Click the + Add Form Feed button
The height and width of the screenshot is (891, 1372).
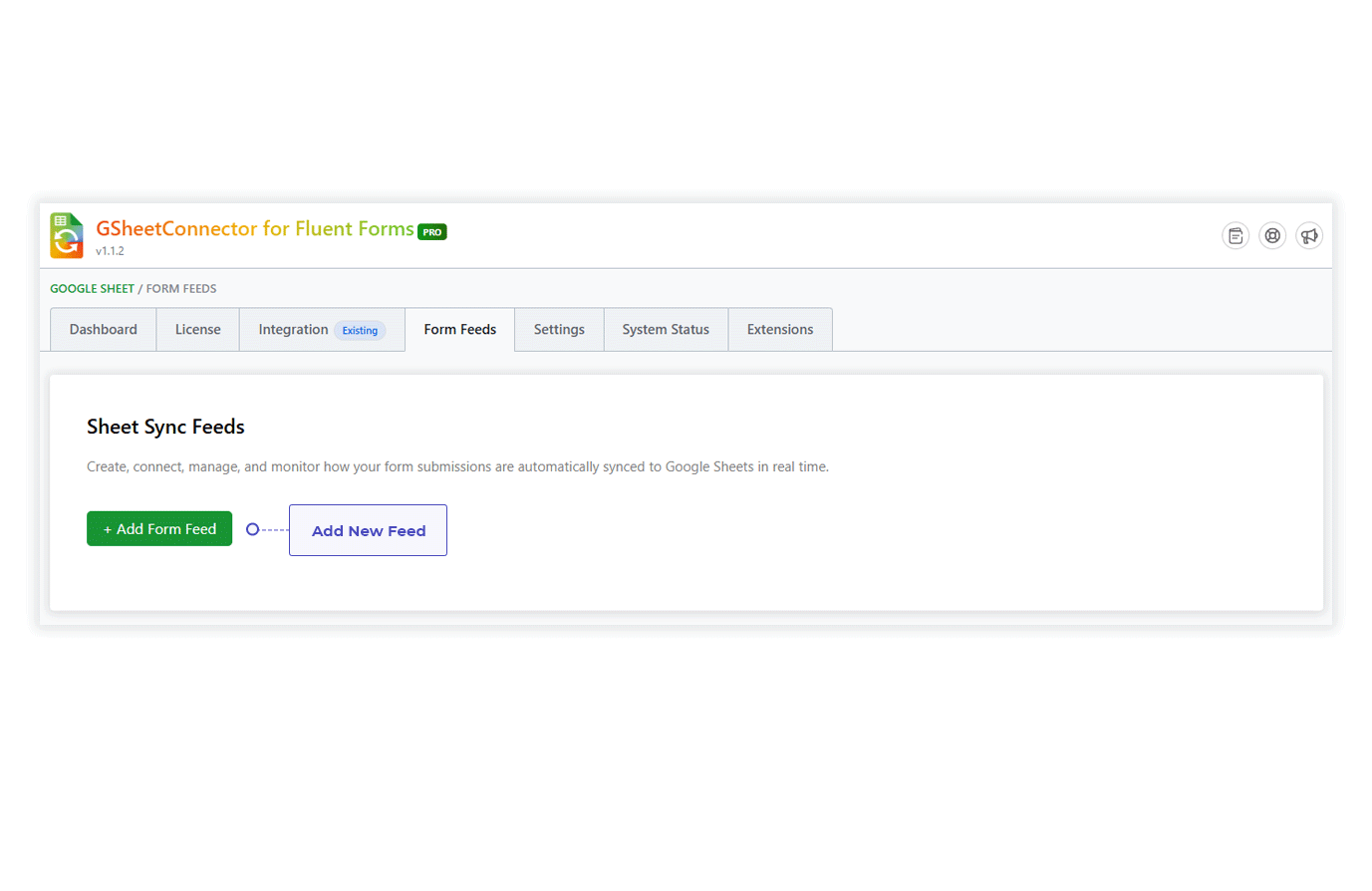tap(159, 529)
